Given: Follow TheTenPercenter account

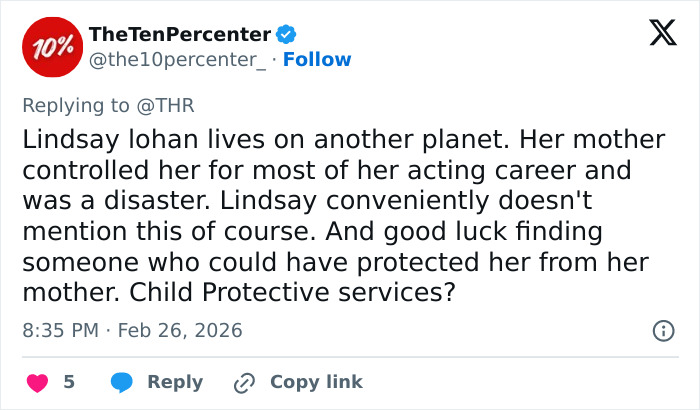Looking at the screenshot, I should click(317, 59).
